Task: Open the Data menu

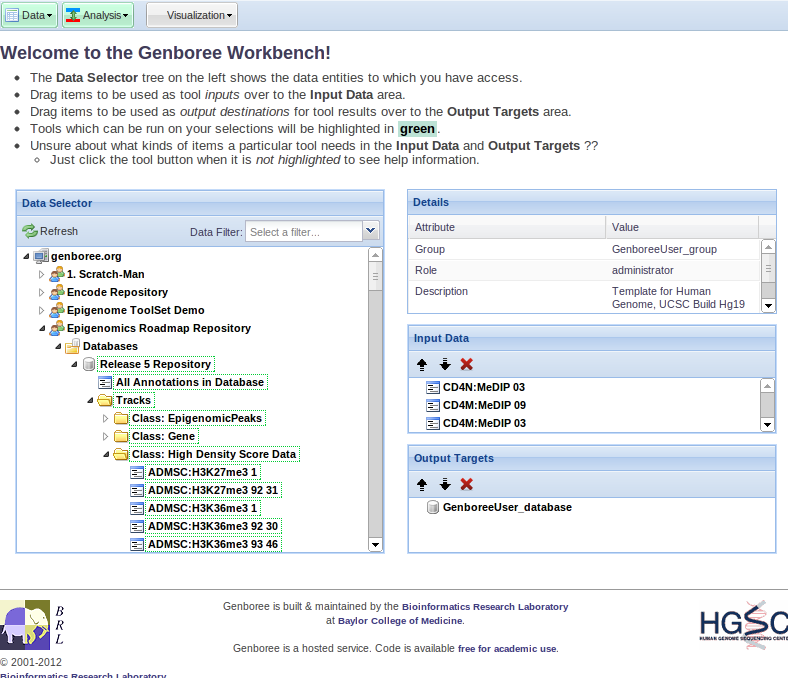Action: [x=29, y=15]
